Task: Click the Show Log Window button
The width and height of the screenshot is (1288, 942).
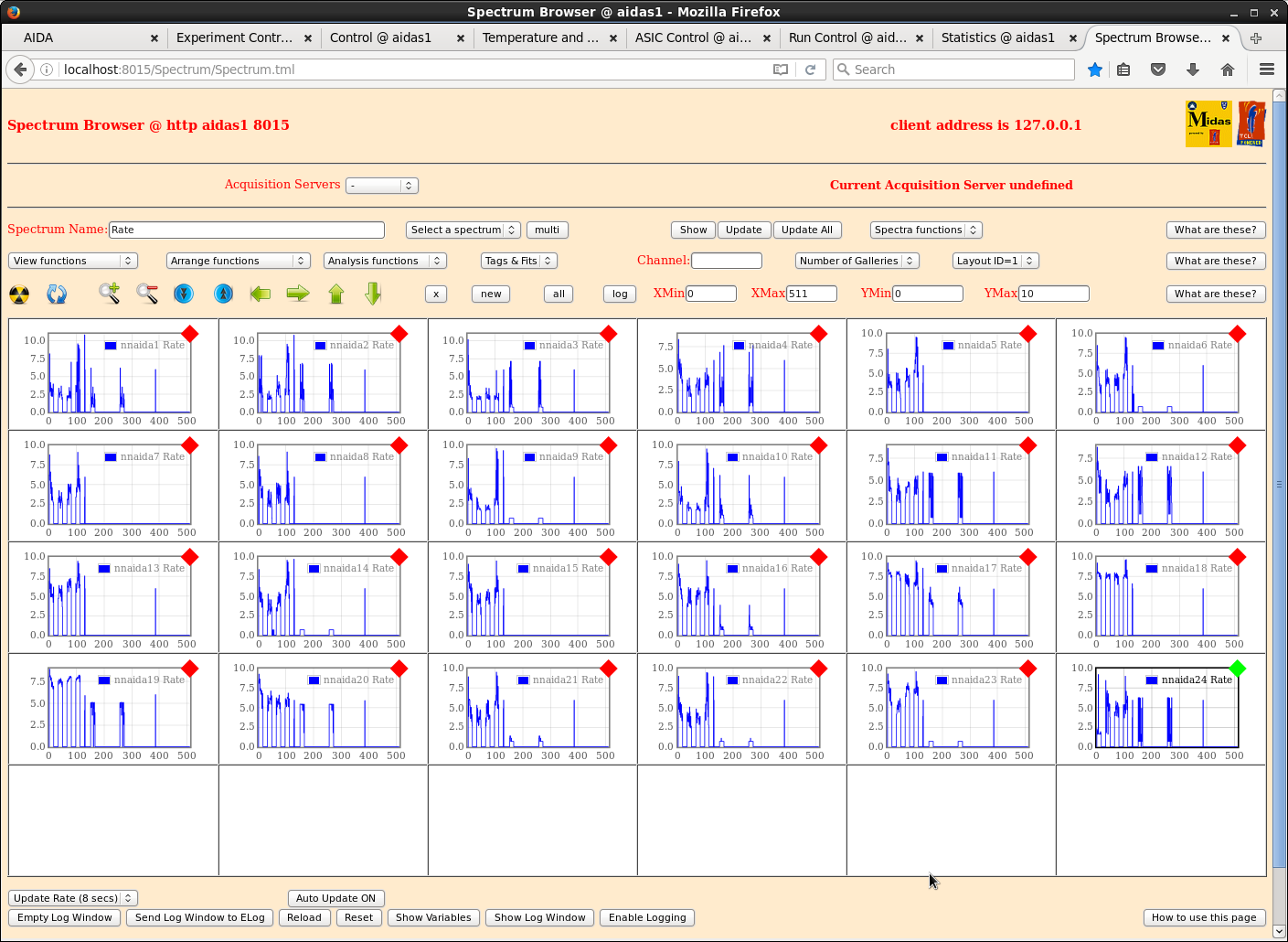Action: coord(539,917)
